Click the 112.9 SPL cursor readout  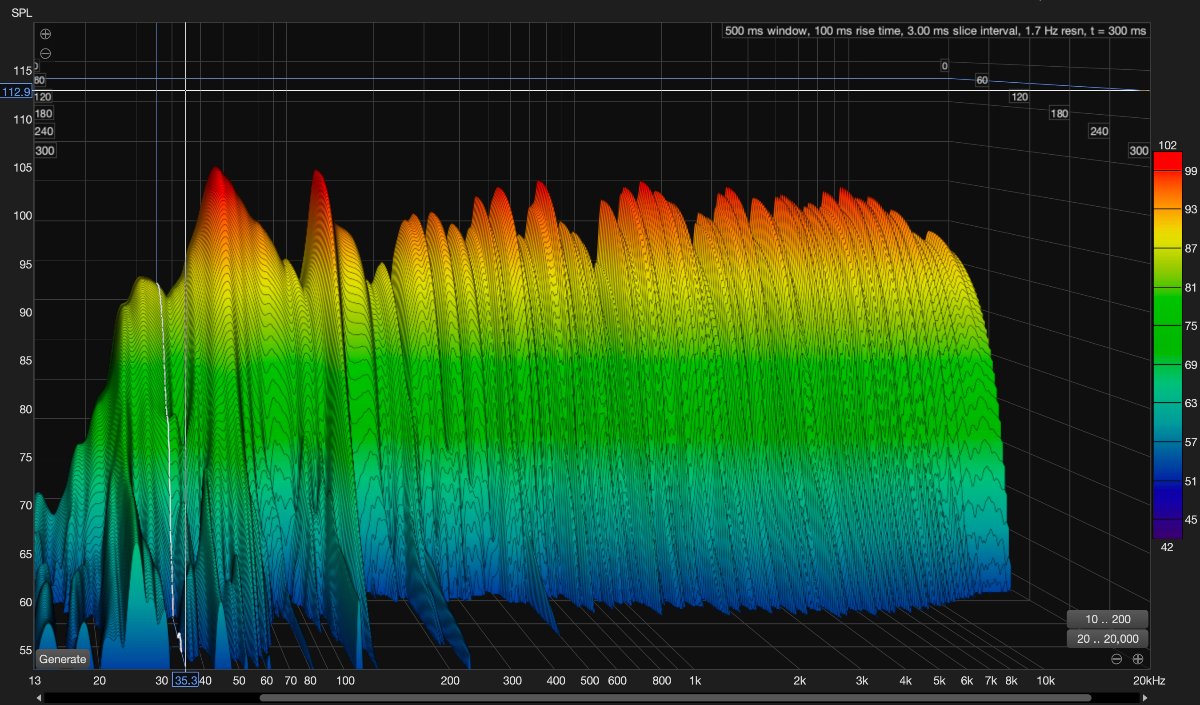coord(16,92)
